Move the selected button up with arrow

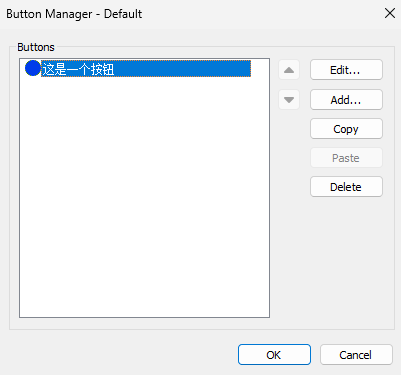point(289,70)
